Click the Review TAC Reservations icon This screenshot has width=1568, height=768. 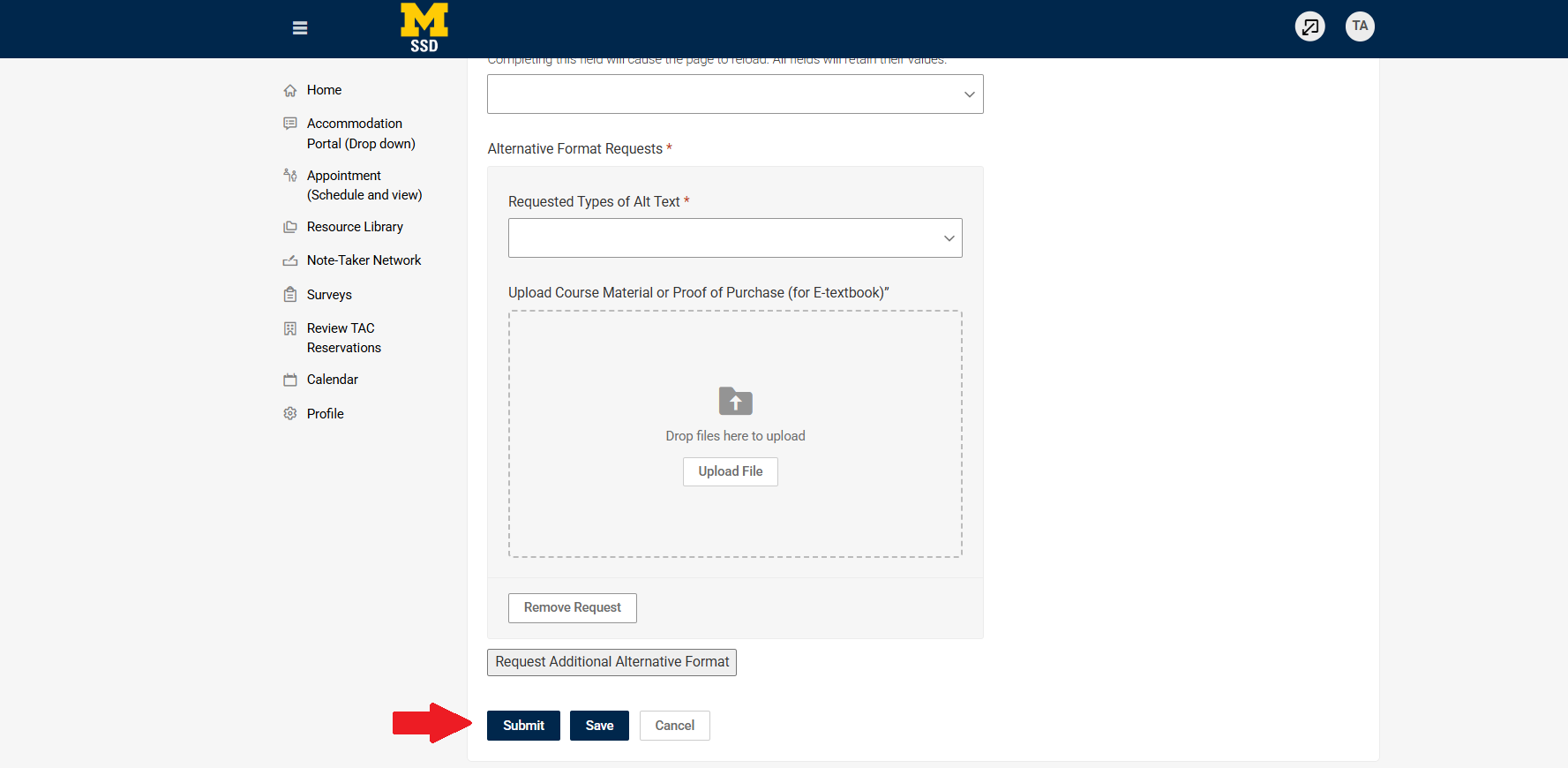click(290, 328)
